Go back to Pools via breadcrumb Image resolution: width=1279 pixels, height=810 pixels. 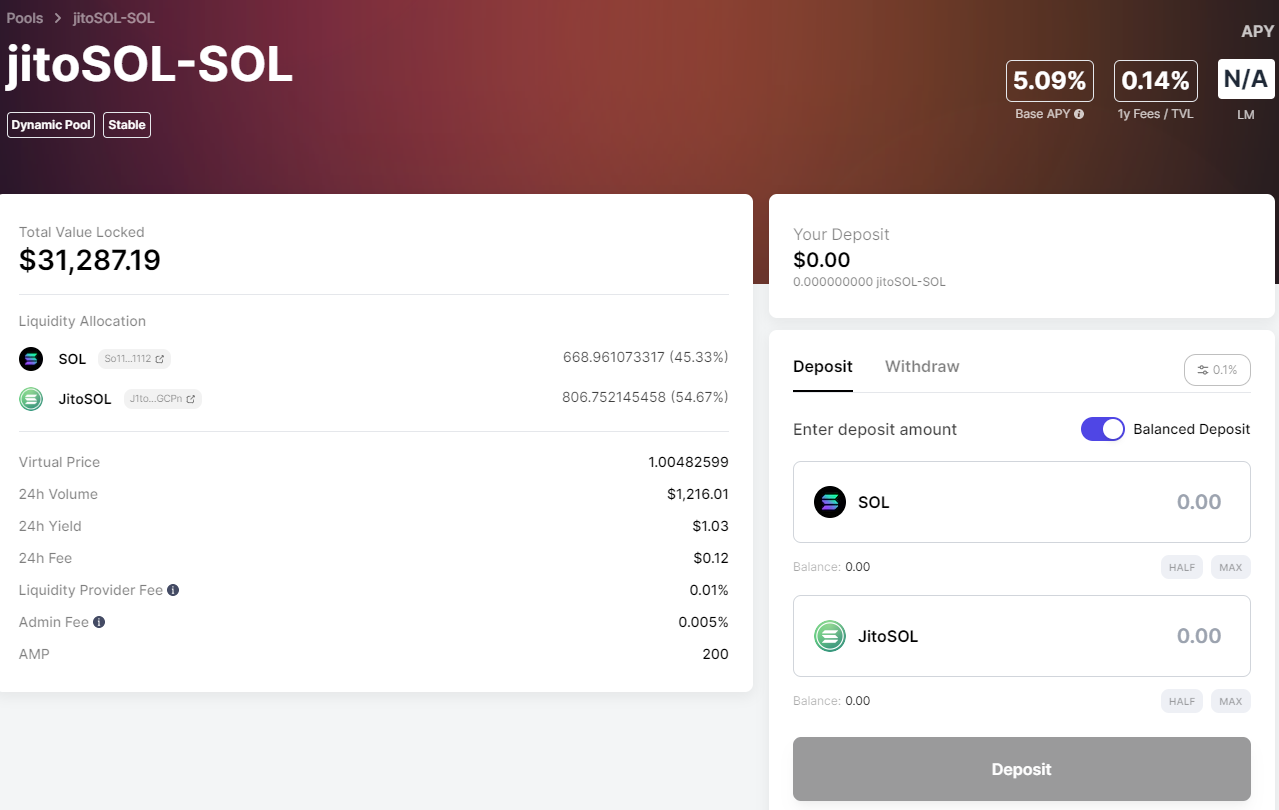tap(25, 18)
